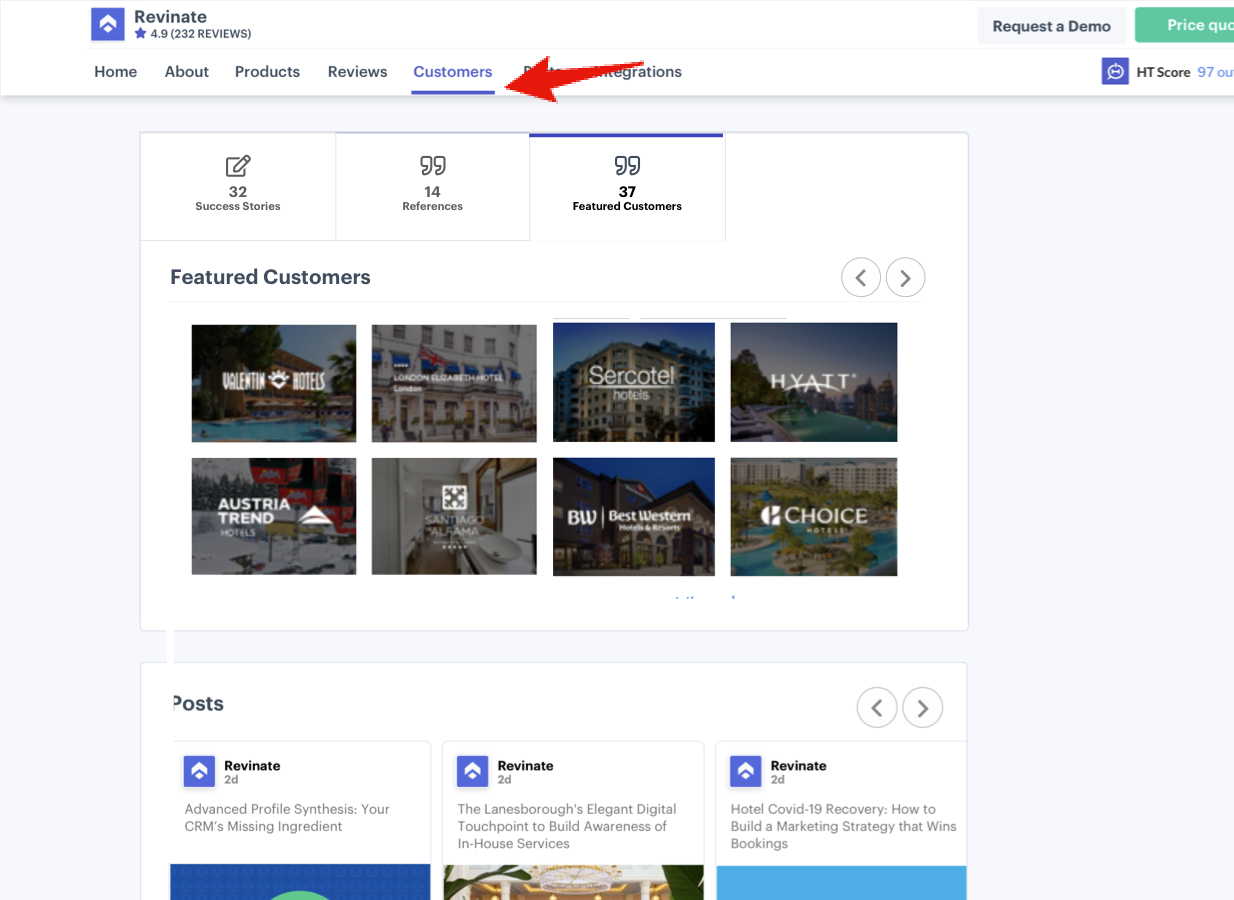Open the Integrations nav tab
Image resolution: width=1234 pixels, height=900 pixels.
(x=636, y=72)
